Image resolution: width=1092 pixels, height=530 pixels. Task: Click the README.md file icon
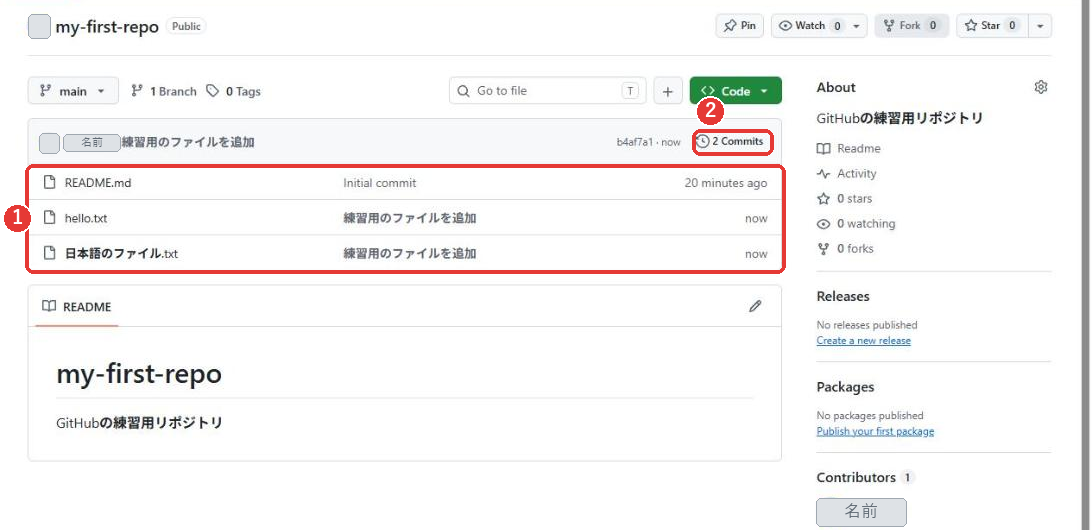(x=49, y=182)
